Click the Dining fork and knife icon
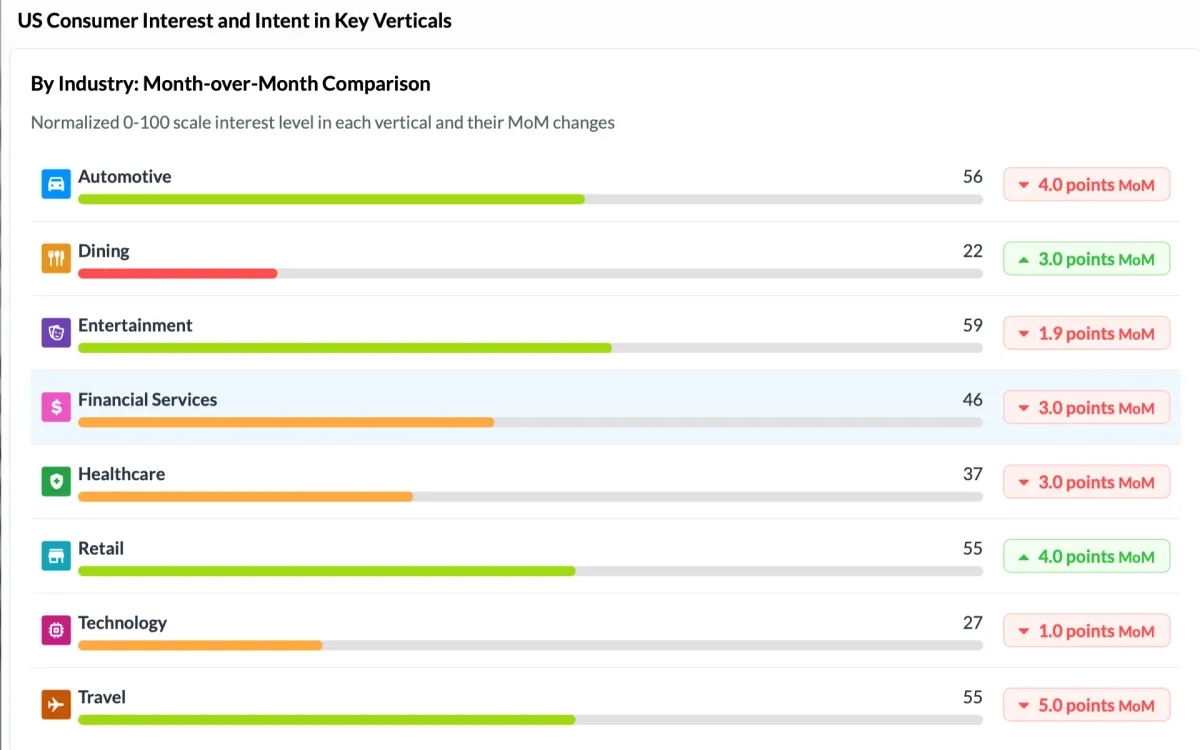 tap(56, 259)
